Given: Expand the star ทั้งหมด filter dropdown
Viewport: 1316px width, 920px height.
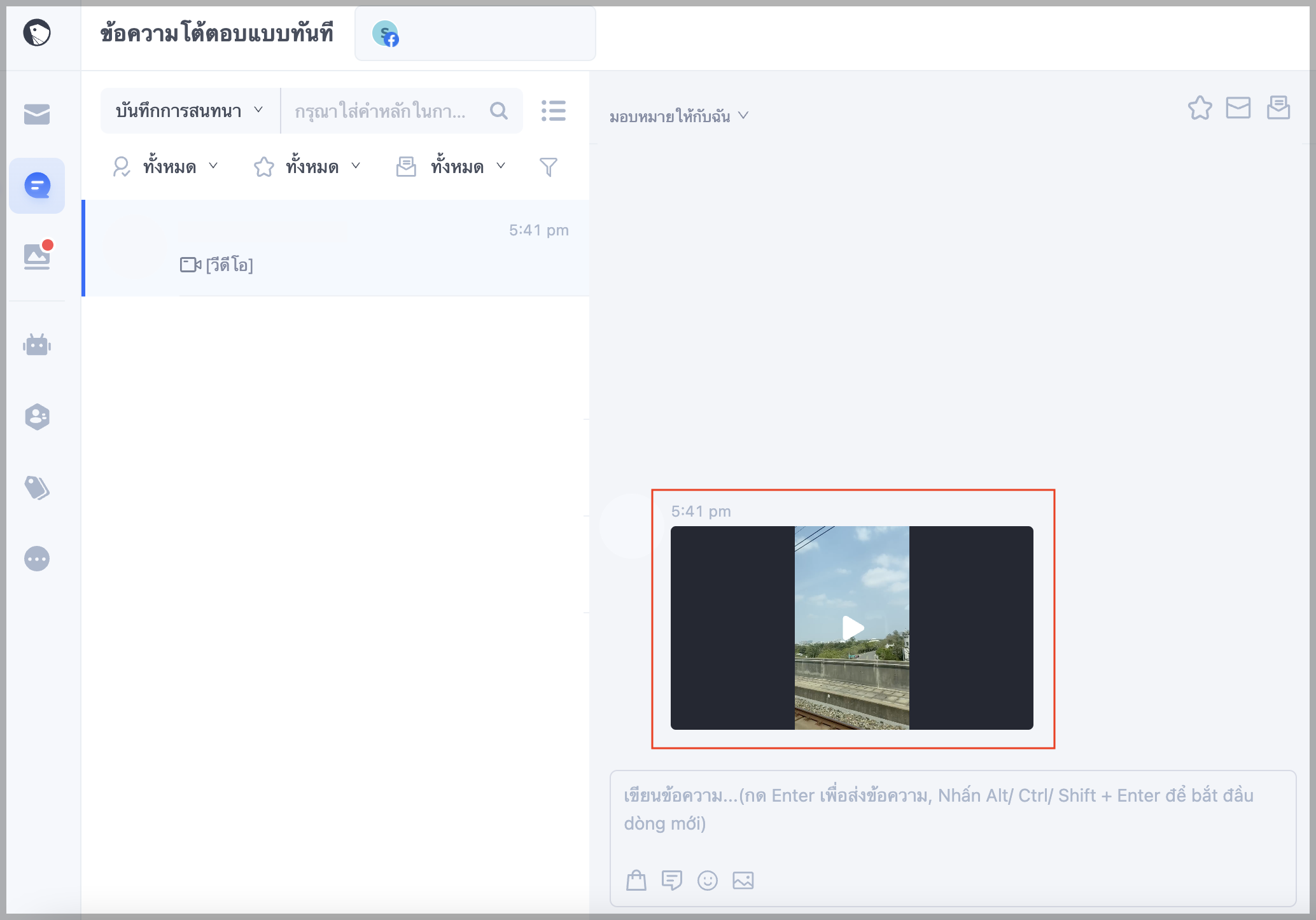Looking at the screenshot, I should click(x=307, y=167).
